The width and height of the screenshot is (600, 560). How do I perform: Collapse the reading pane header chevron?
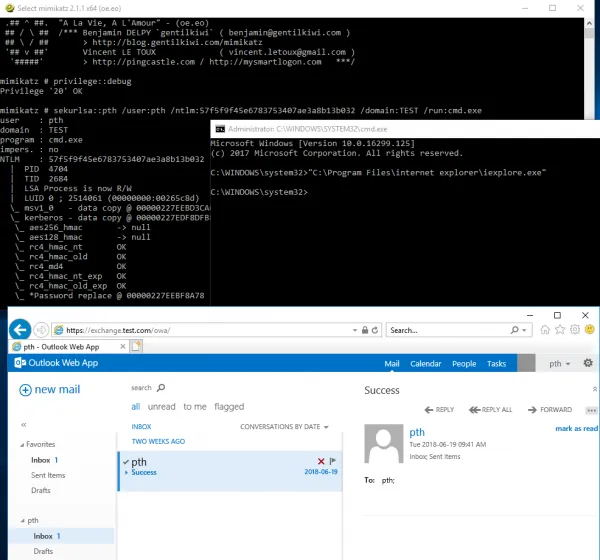595,389
